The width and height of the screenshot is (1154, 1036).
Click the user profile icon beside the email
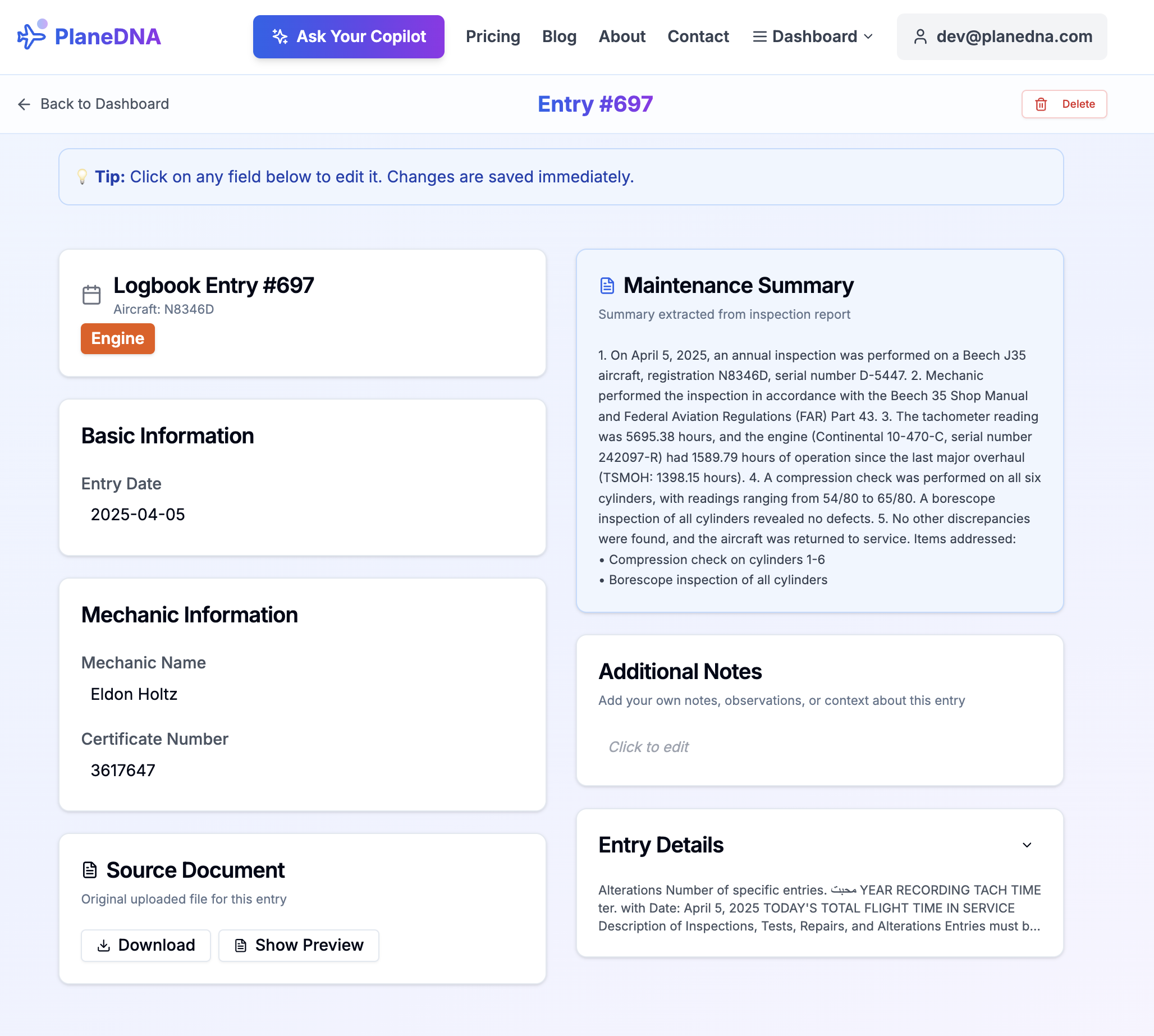(x=920, y=36)
